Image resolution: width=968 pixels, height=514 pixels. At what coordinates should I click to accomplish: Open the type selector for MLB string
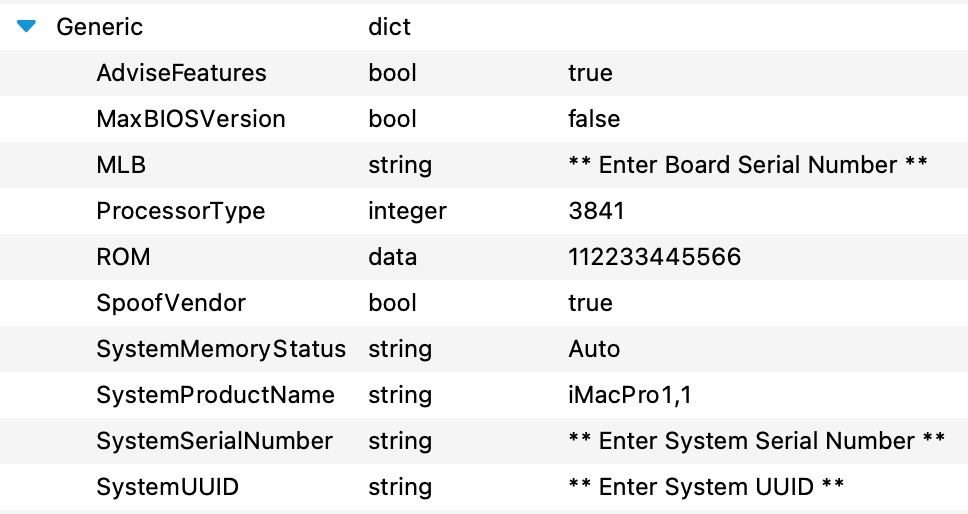pyautogui.click(x=400, y=165)
